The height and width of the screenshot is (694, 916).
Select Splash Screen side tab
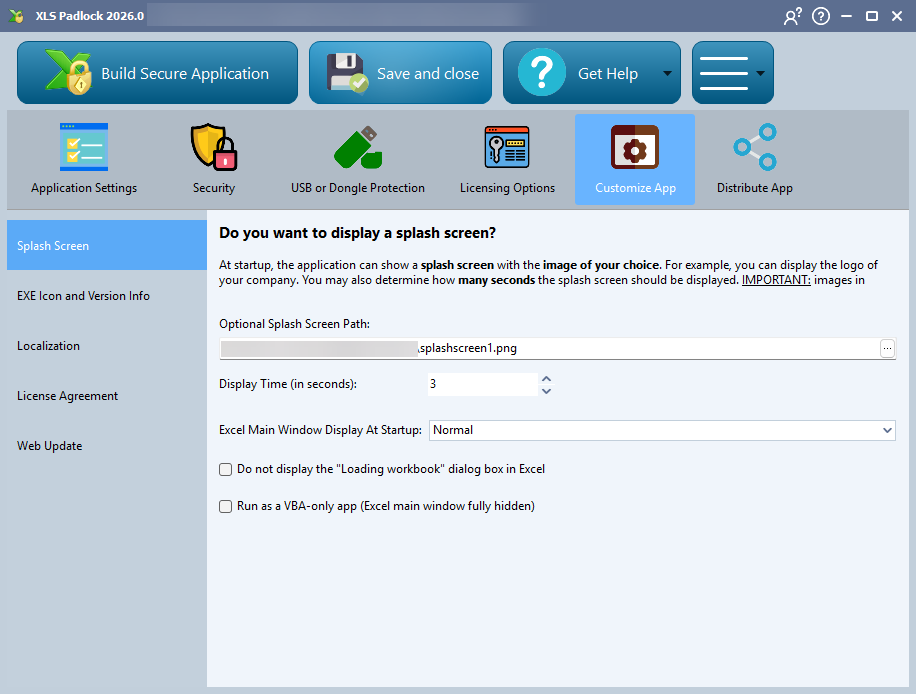[107, 245]
